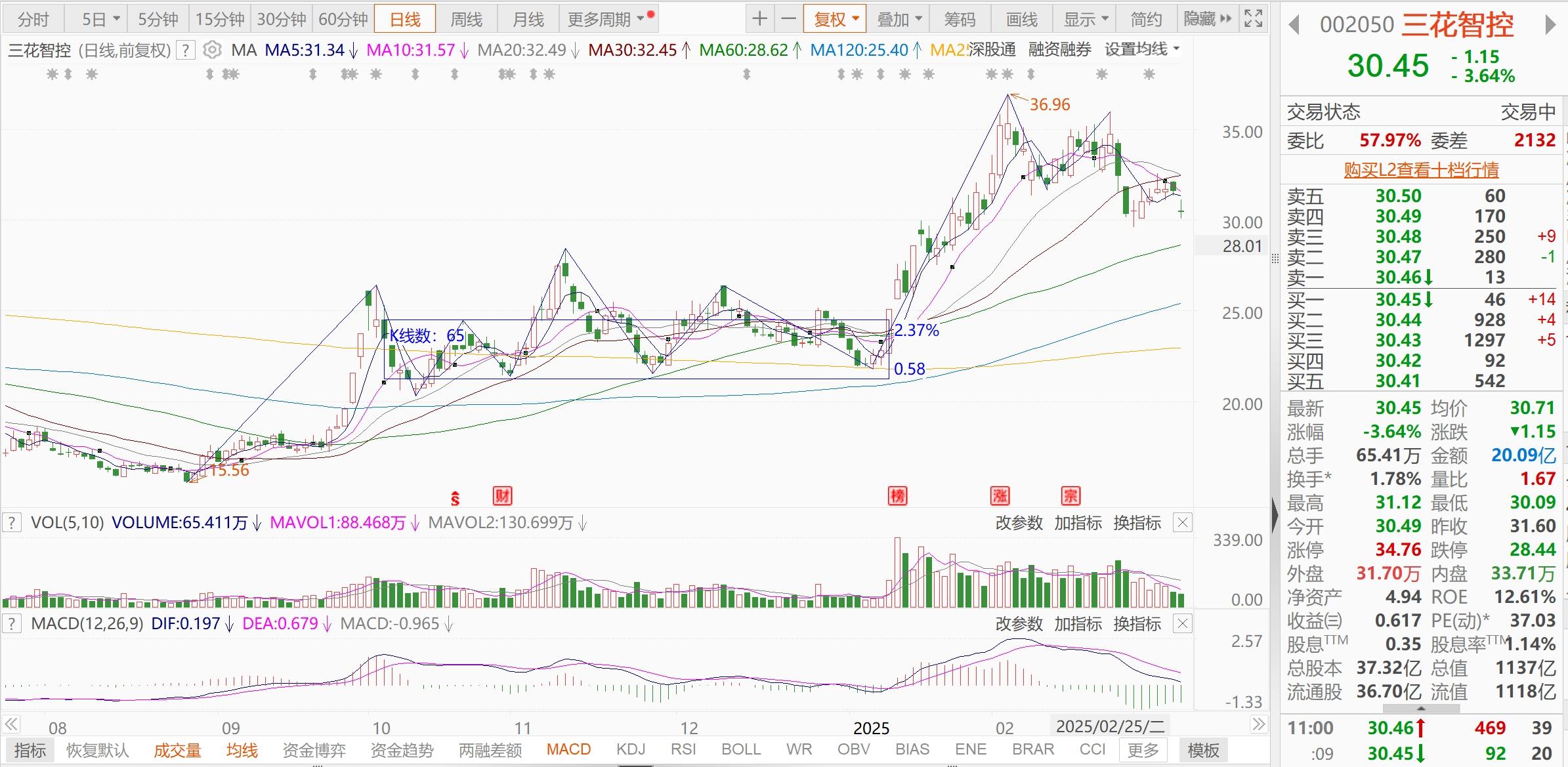Go to previous stock arrow

click(x=1294, y=26)
